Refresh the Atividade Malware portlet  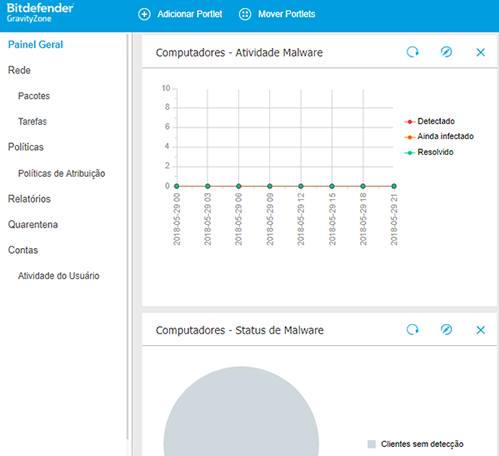pyautogui.click(x=413, y=52)
